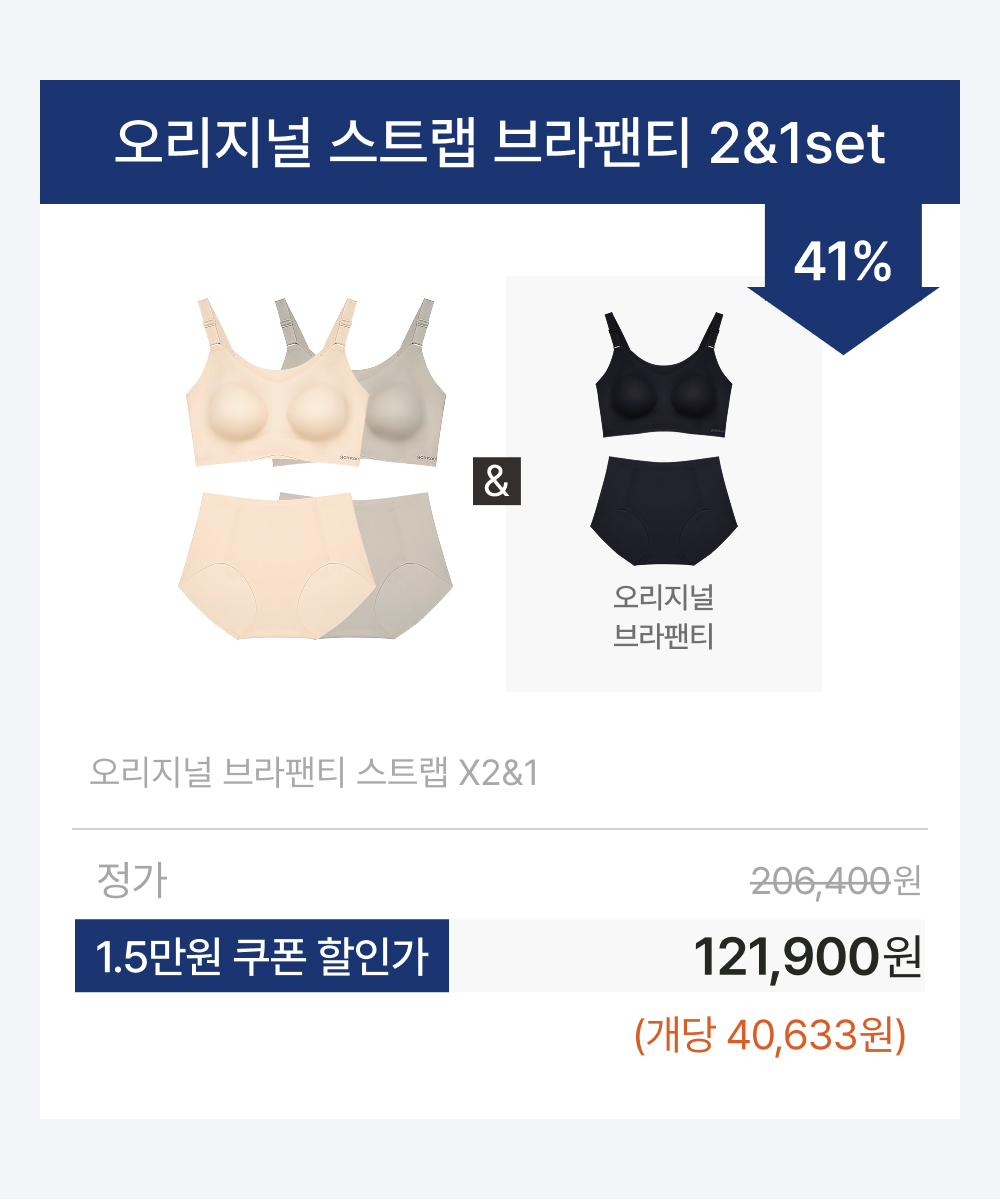Click the 1.5만원 쿠폰 할인가 label
This screenshot has width=1000, height=1200.
(262, 956)
